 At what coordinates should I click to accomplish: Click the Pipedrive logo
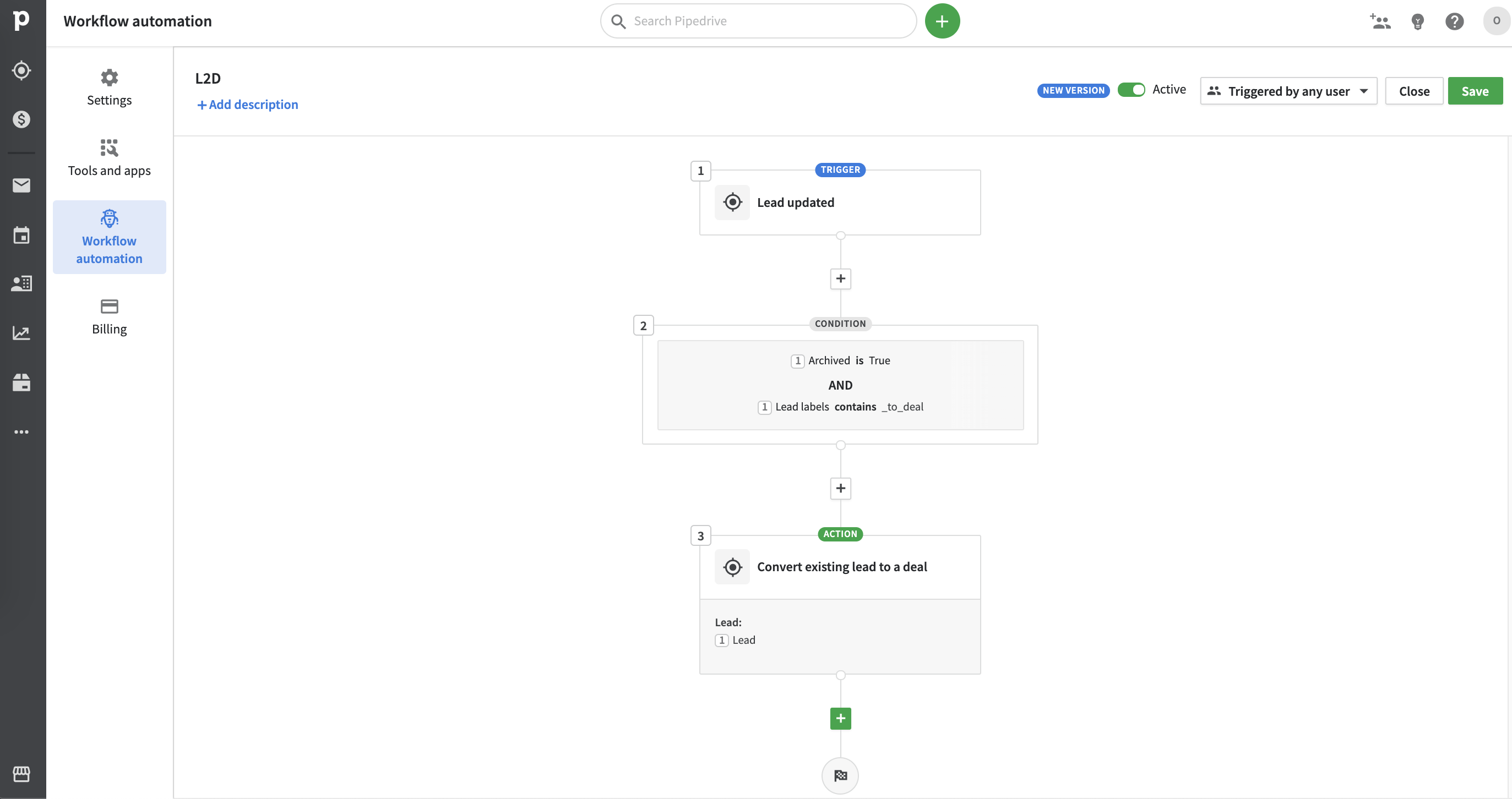coord(21,20)
